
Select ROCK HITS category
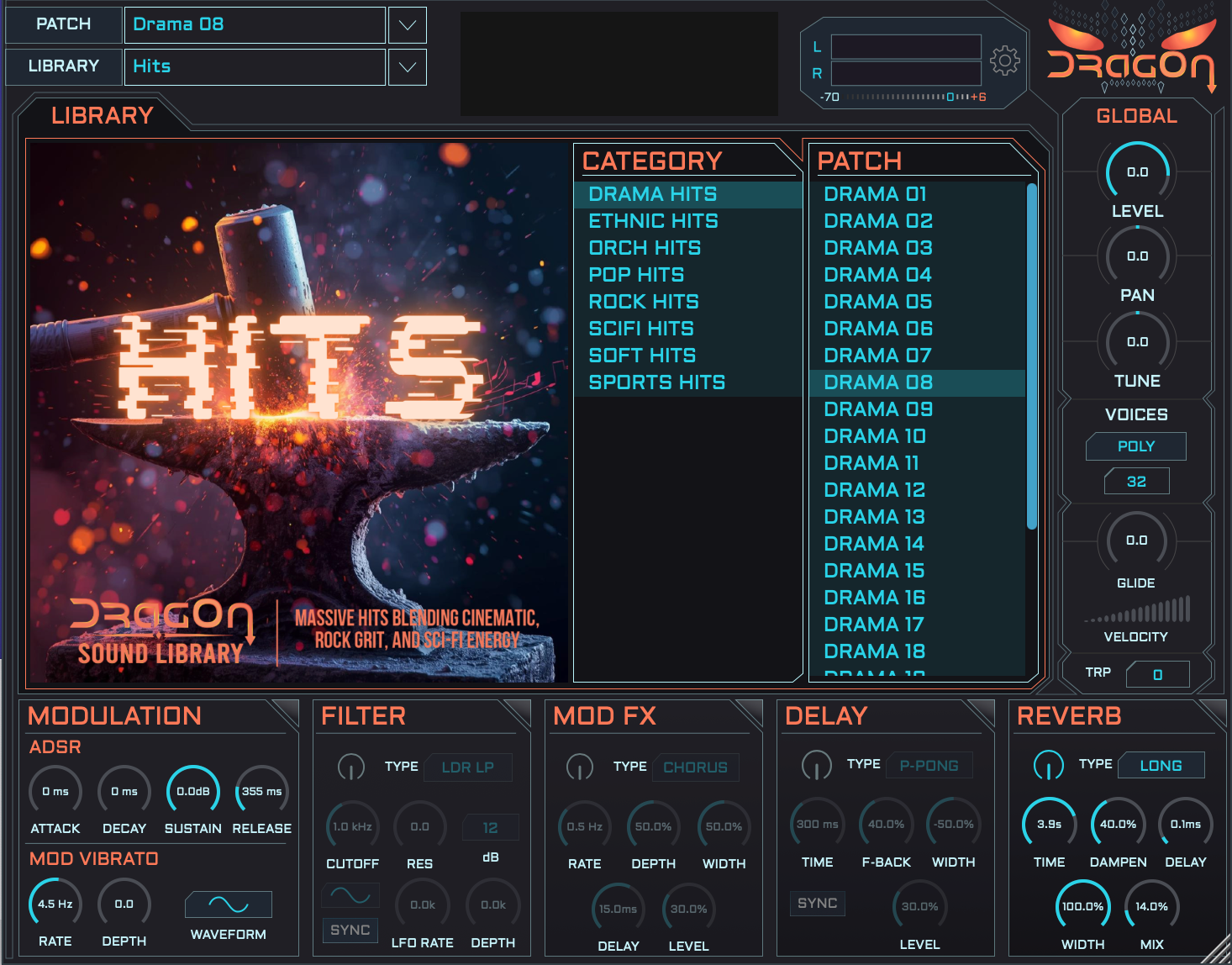[x=687, y=302]
